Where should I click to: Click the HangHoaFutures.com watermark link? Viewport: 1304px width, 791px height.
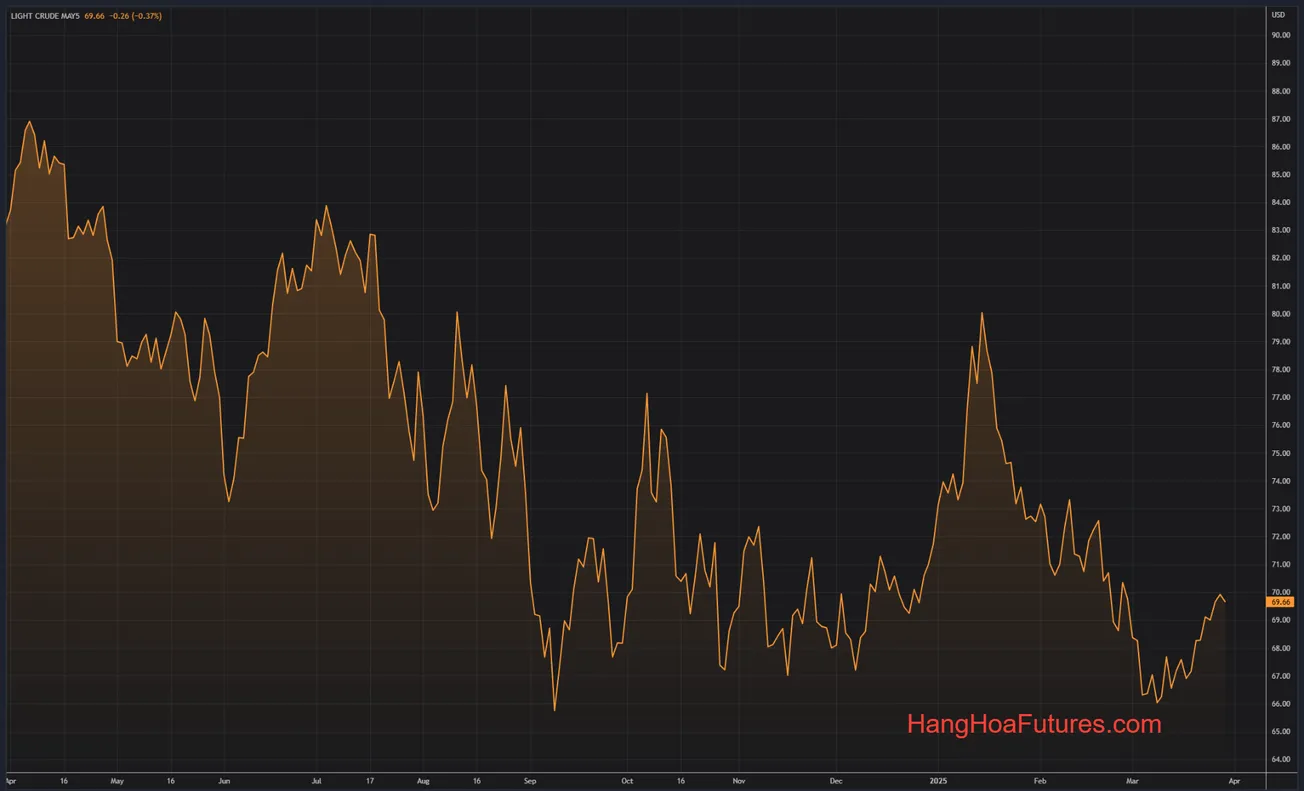(x=1034, y=724)
